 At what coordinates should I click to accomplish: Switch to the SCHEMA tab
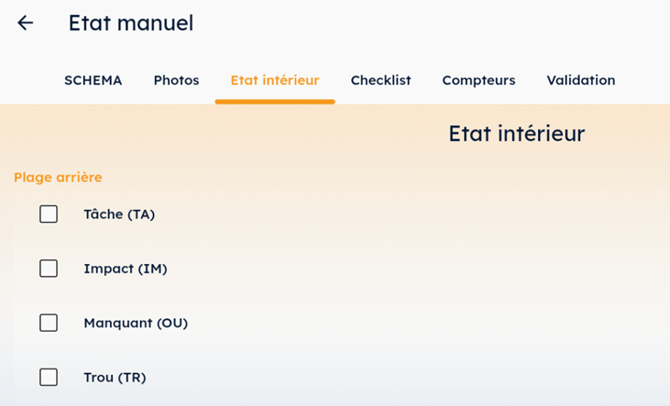pyautogui.click(x=93, y=80)
